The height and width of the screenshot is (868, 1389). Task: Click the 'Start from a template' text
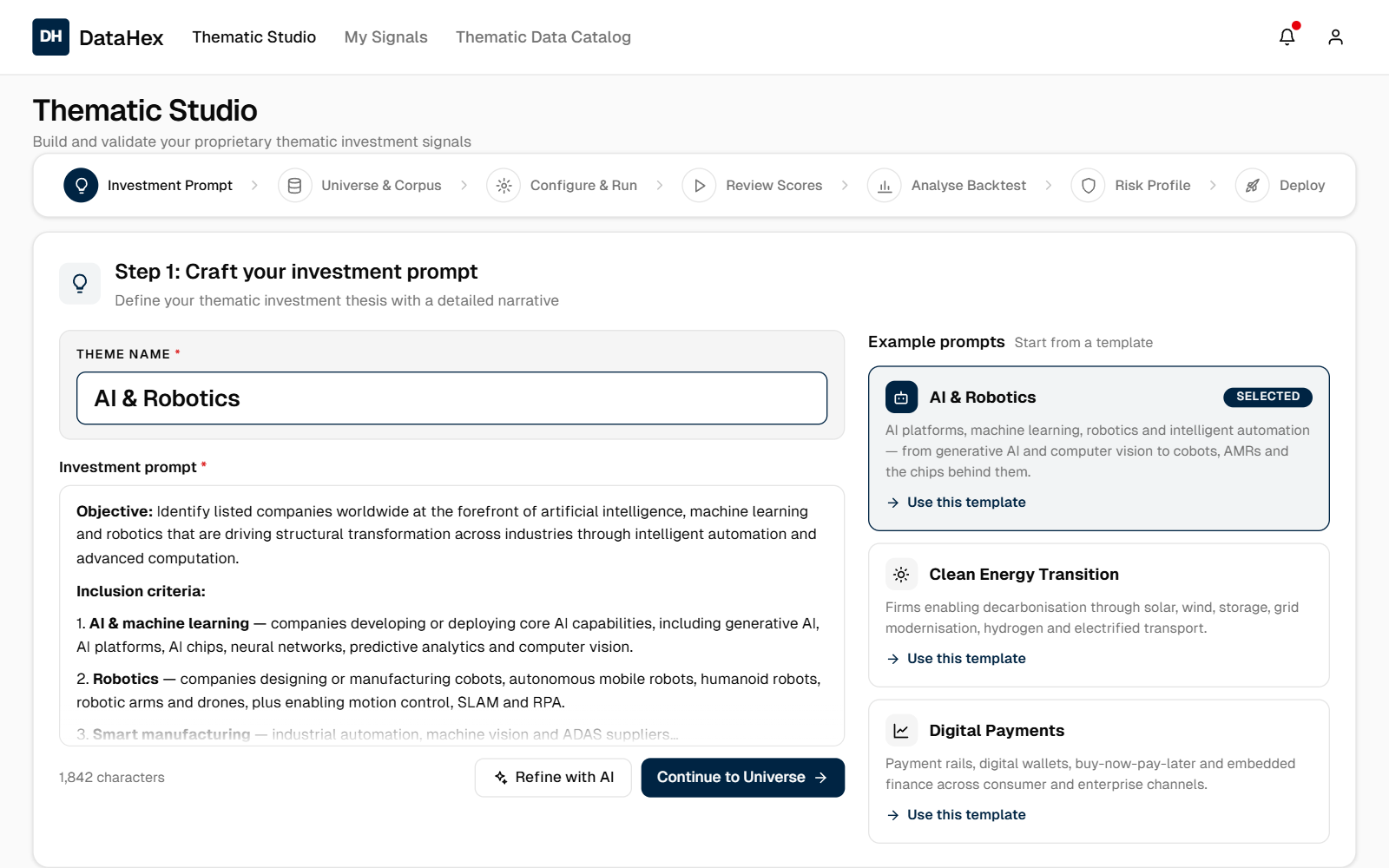tap(1083, 343)
